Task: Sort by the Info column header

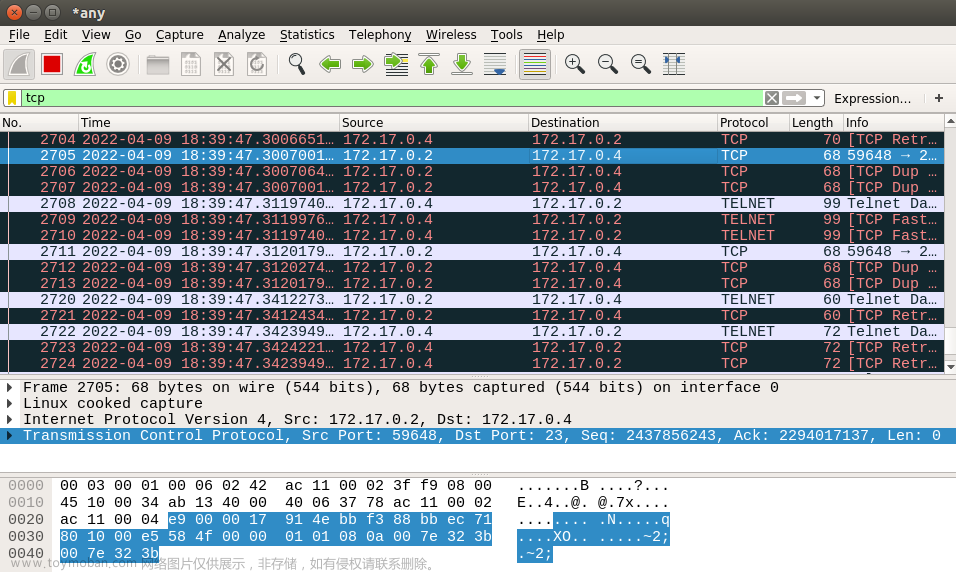Action: coord(894,123)
